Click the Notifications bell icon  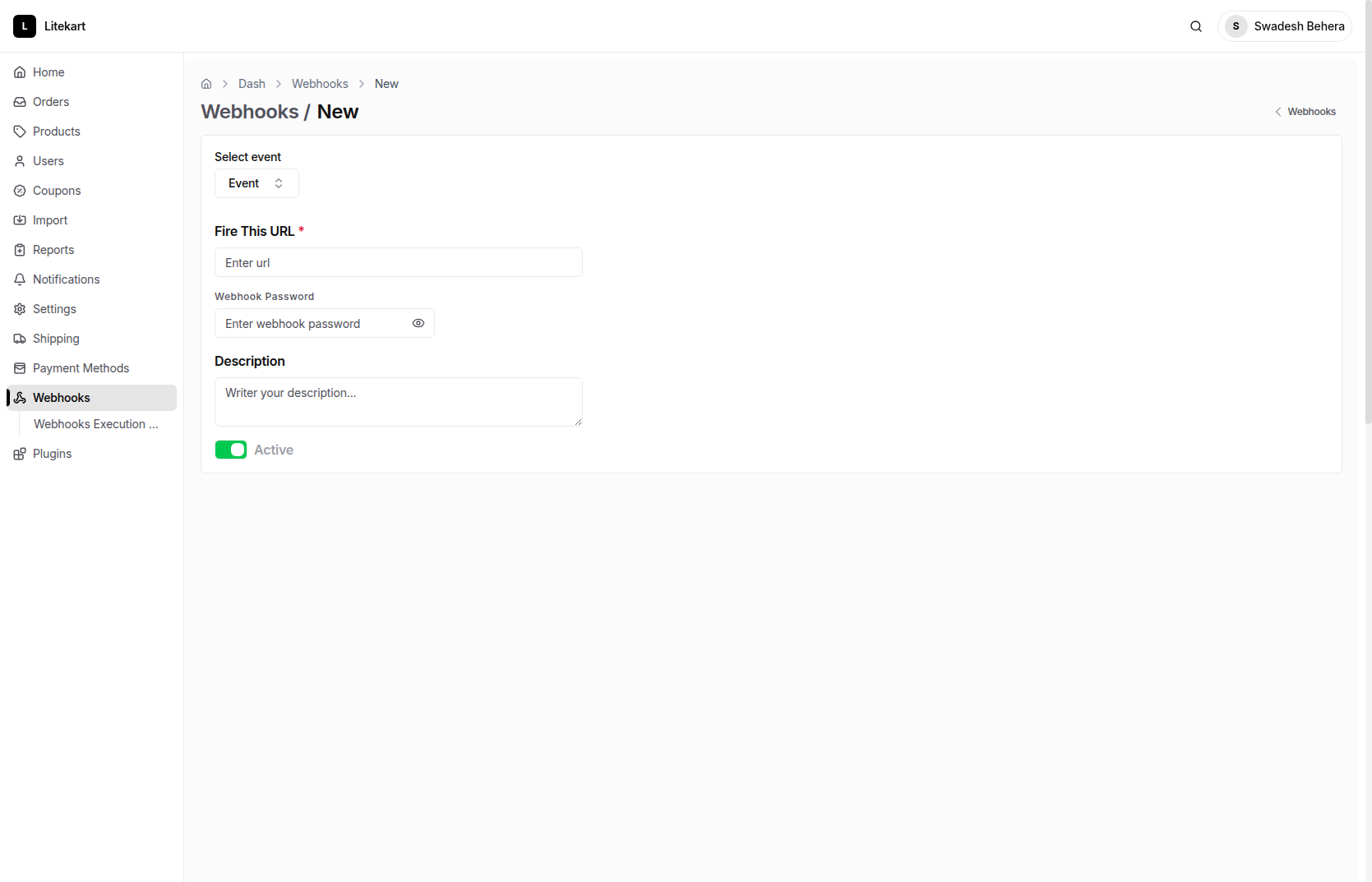pos(20,279)
